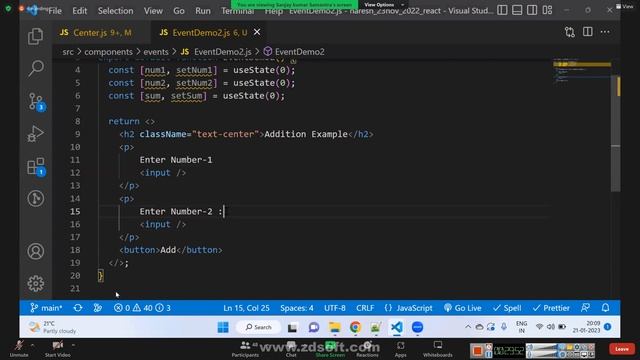Click the Visual Studio Code taskbar icon
The height and width of the screenshot is (360, 640).
(x=396, y=327)
